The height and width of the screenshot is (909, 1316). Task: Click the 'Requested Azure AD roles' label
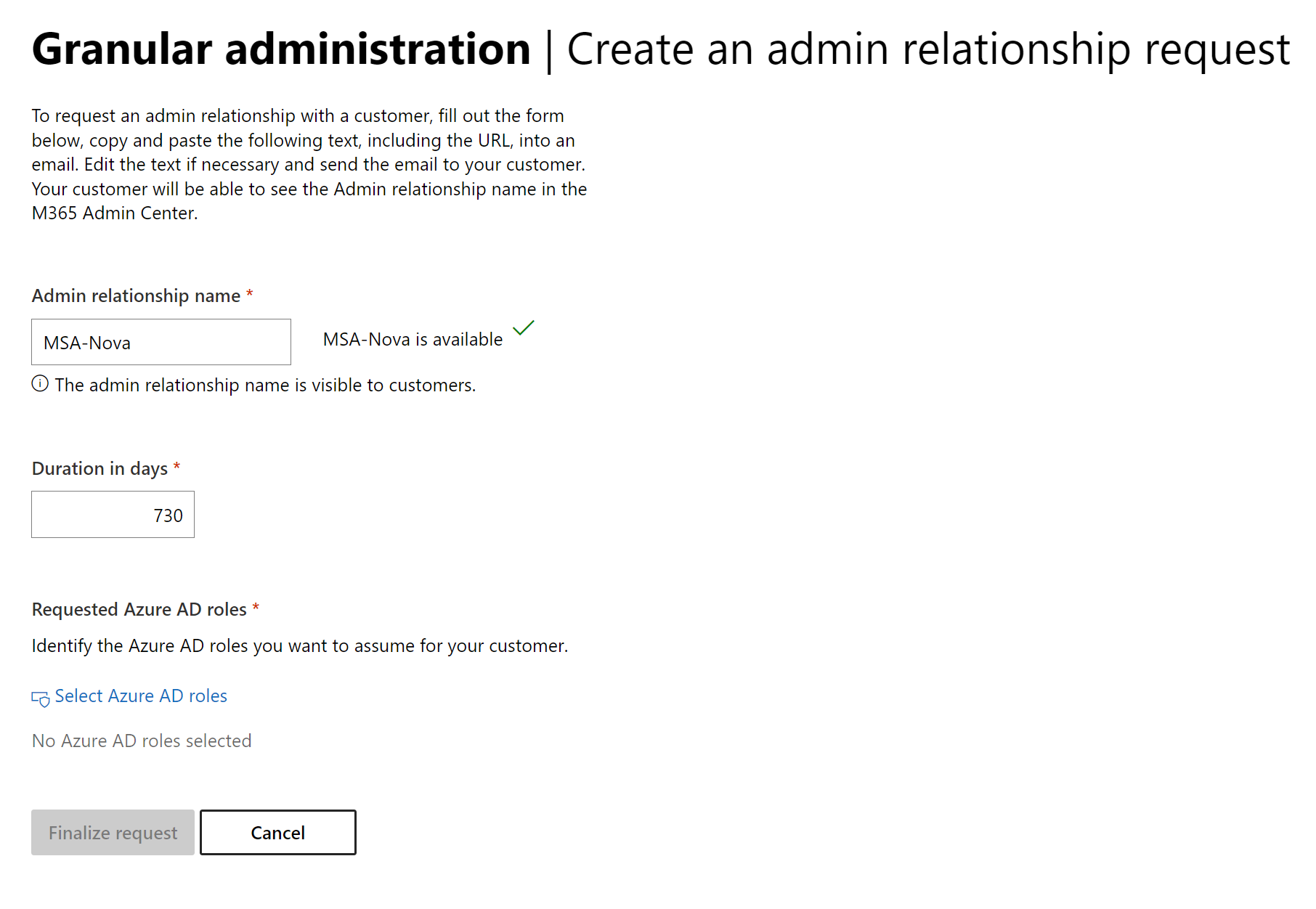point(139,610)
